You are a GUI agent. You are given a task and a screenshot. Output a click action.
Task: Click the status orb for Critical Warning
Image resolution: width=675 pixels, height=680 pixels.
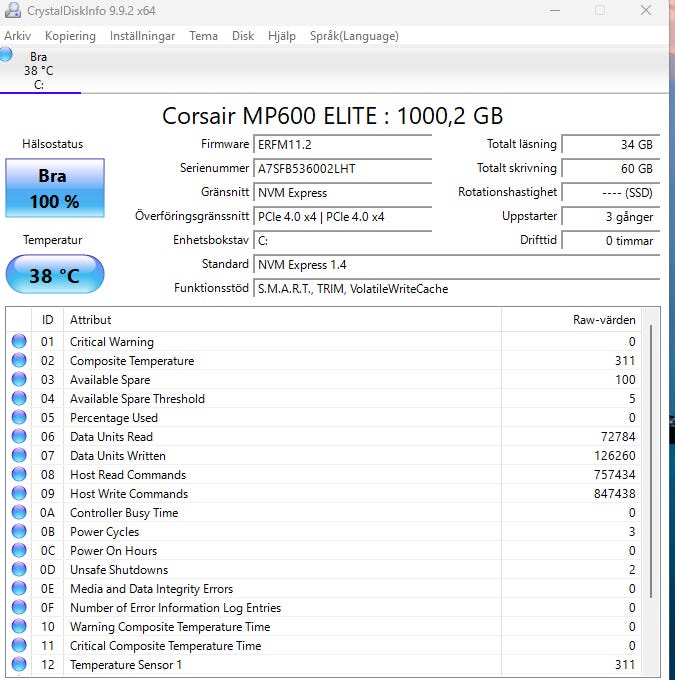[19, 341]
